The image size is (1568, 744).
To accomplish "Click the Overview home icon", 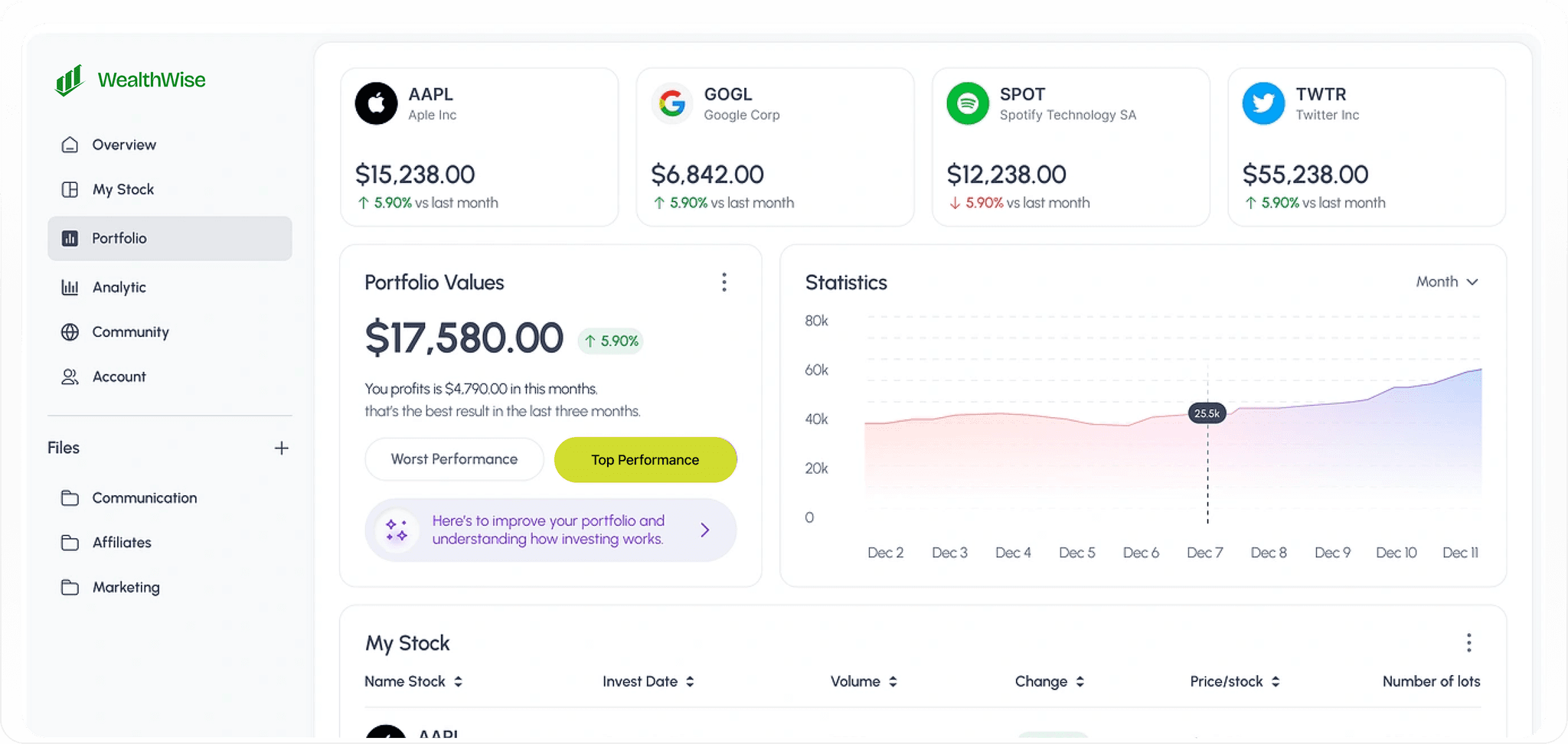I will click(70, 145).
